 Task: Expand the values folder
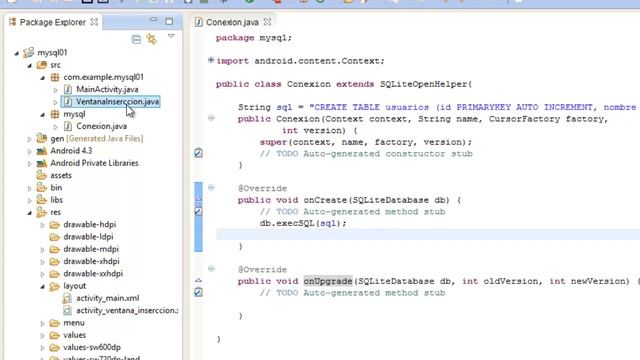pyautogui.click(x=43, y=336)
